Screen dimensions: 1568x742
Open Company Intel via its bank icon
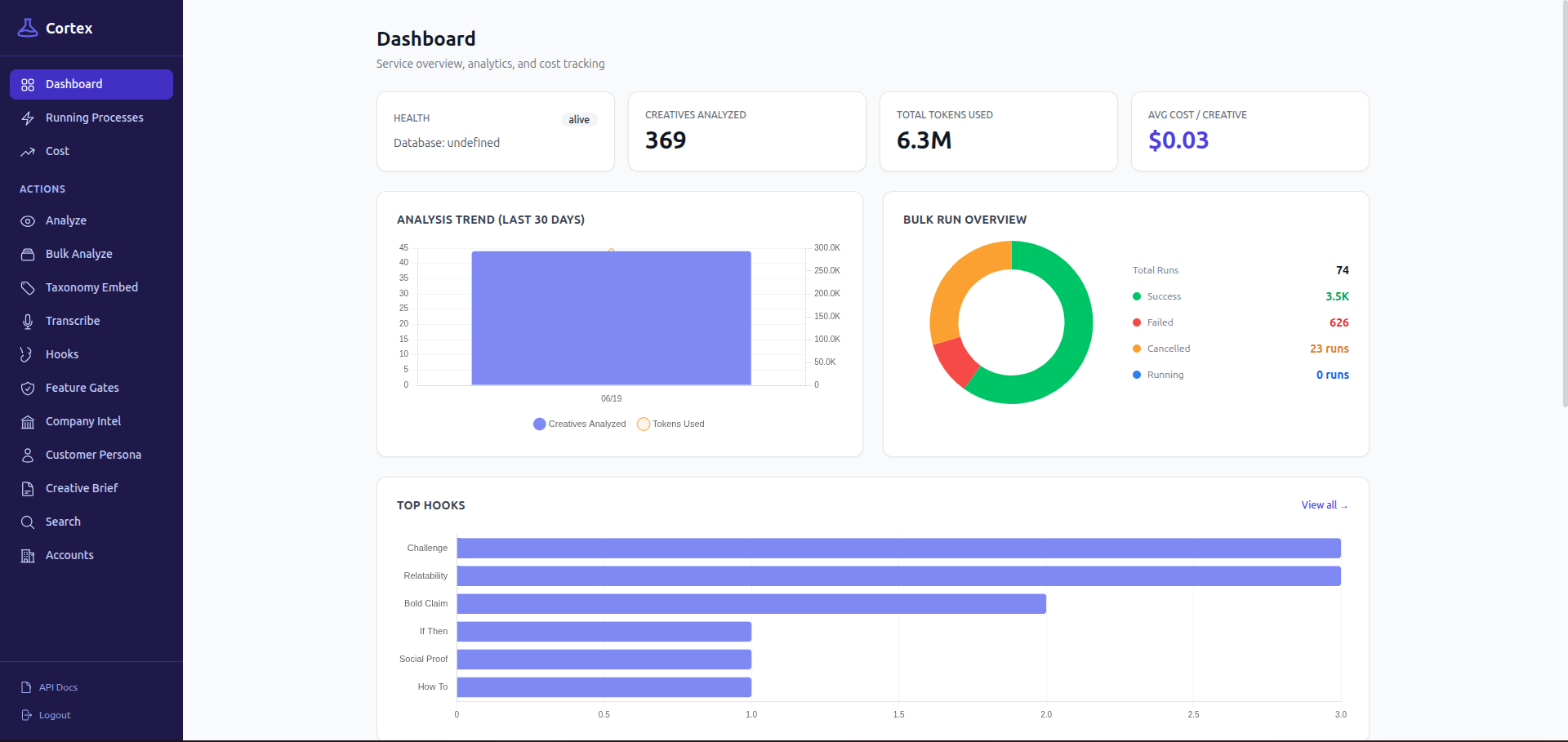click(x=28, y=422)
